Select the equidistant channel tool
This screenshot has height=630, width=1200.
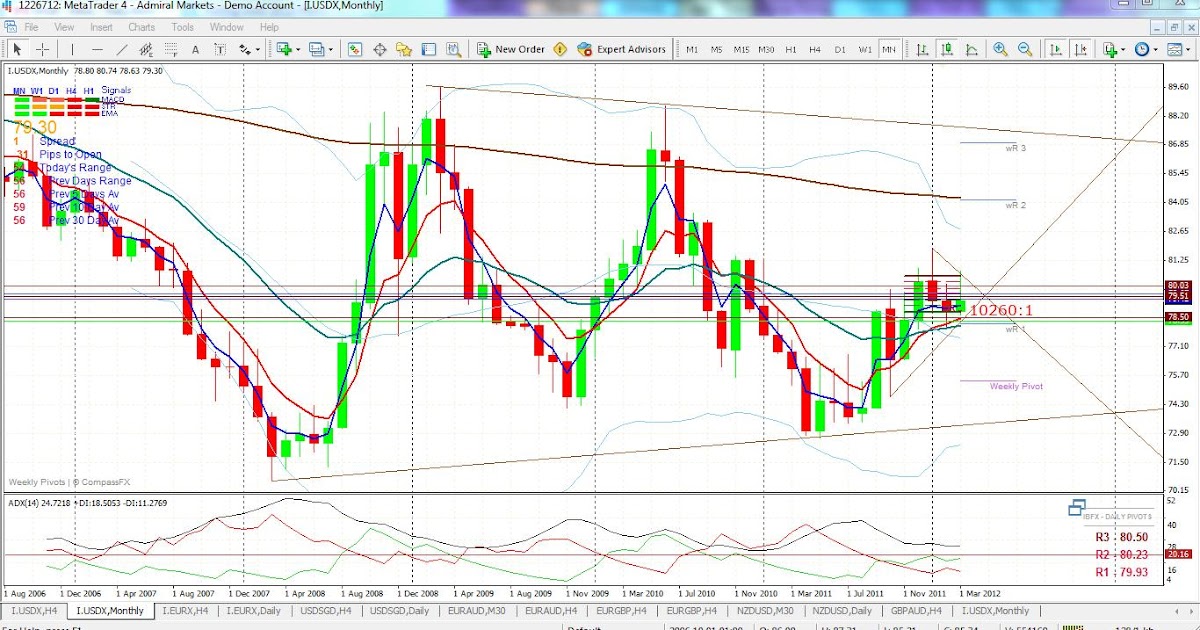(x=146, y=49)
